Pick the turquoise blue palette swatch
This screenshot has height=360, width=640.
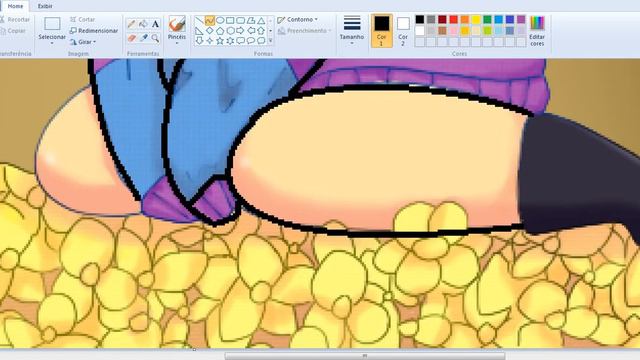tap(499, 19)
